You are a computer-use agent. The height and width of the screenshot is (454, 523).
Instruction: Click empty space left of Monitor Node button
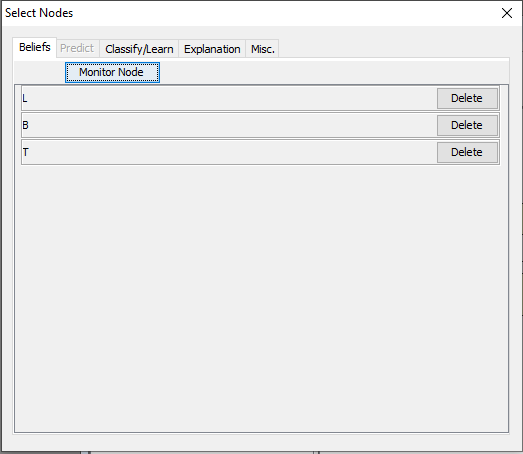pos(39,72)
